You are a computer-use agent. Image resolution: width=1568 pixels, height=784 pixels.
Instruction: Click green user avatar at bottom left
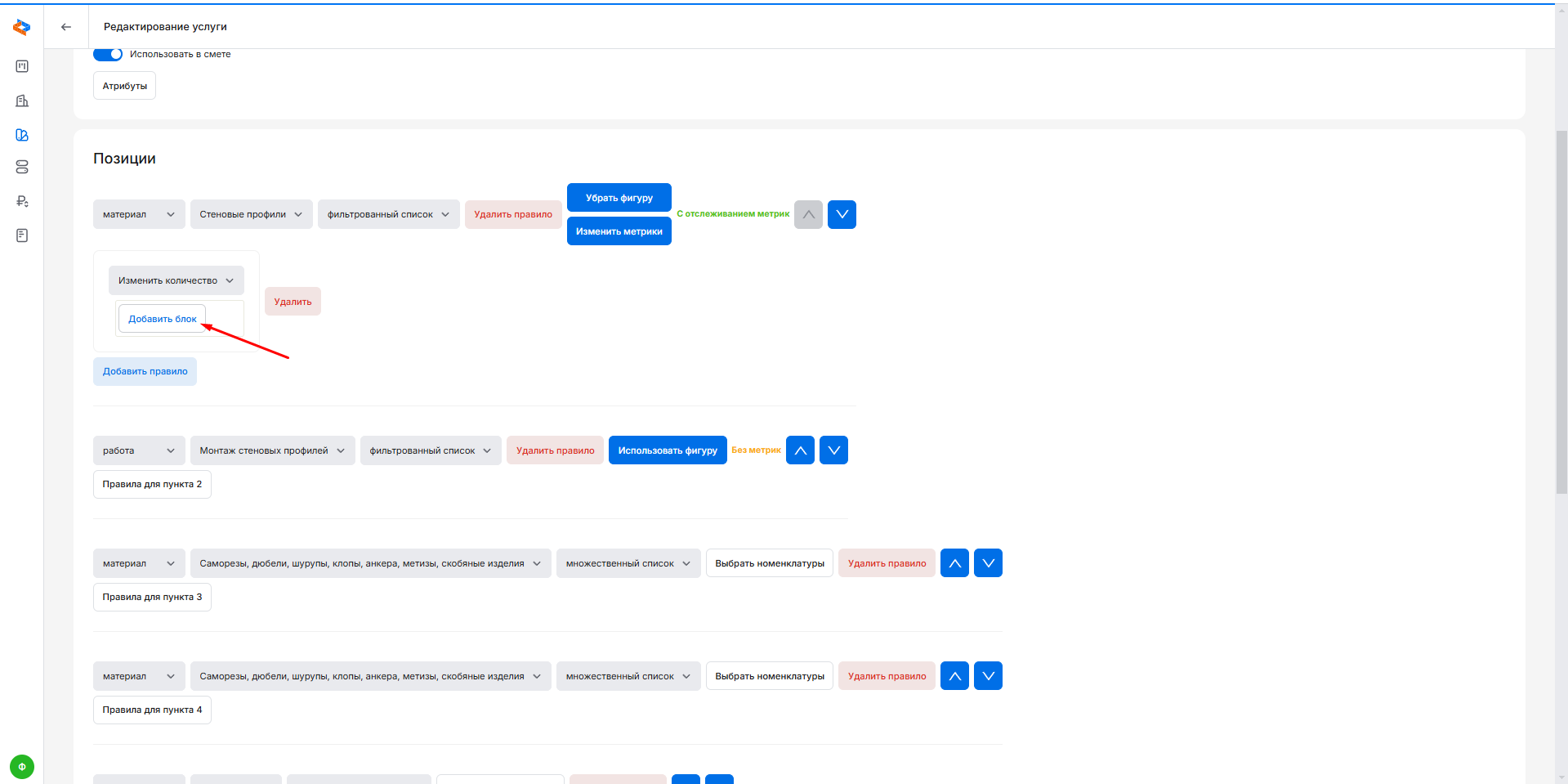[22, 767]
